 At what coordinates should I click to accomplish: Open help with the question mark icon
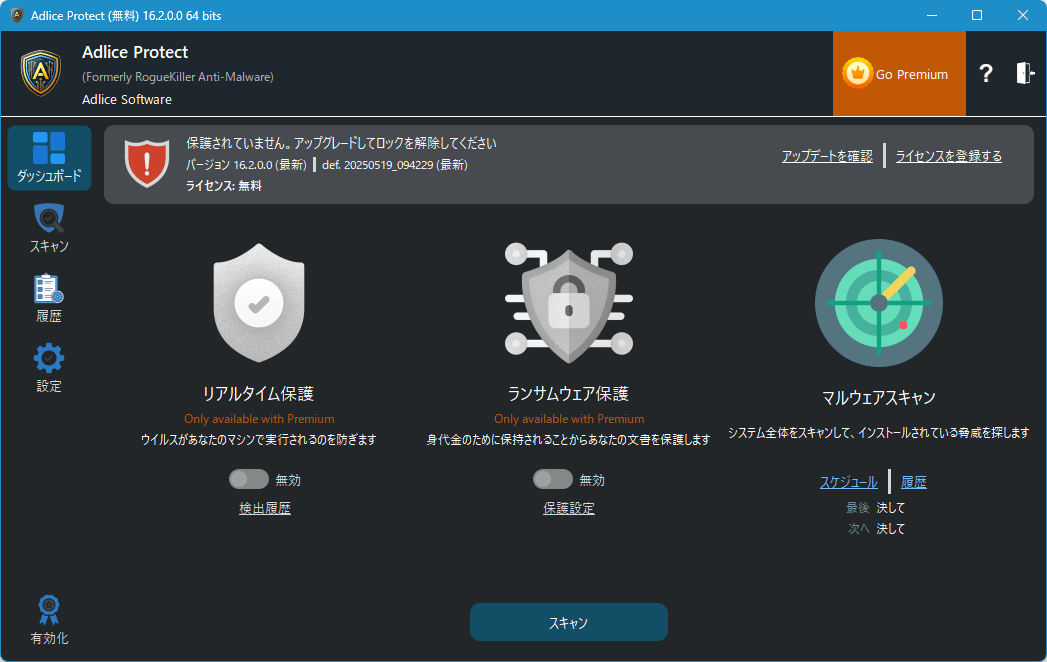coord(986,73)
